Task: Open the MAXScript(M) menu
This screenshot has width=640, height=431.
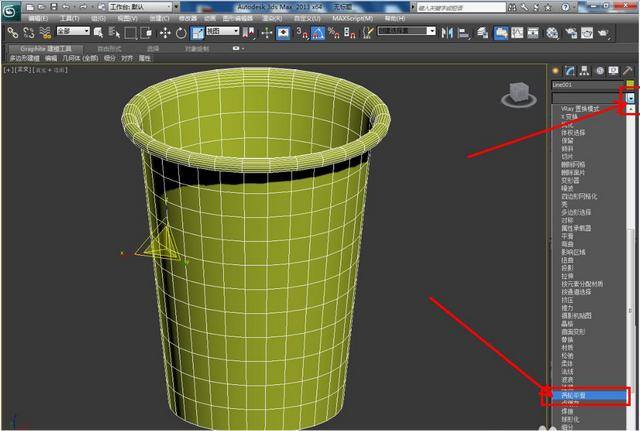Action: point(353,19)
